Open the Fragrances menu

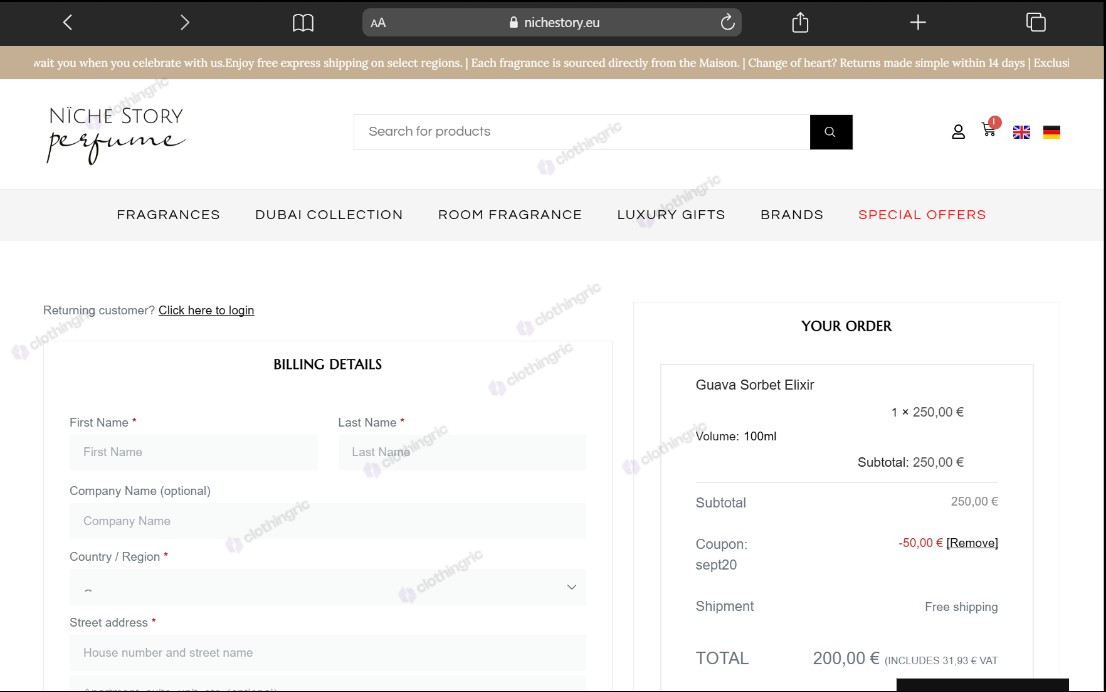[x=169, y=214]
